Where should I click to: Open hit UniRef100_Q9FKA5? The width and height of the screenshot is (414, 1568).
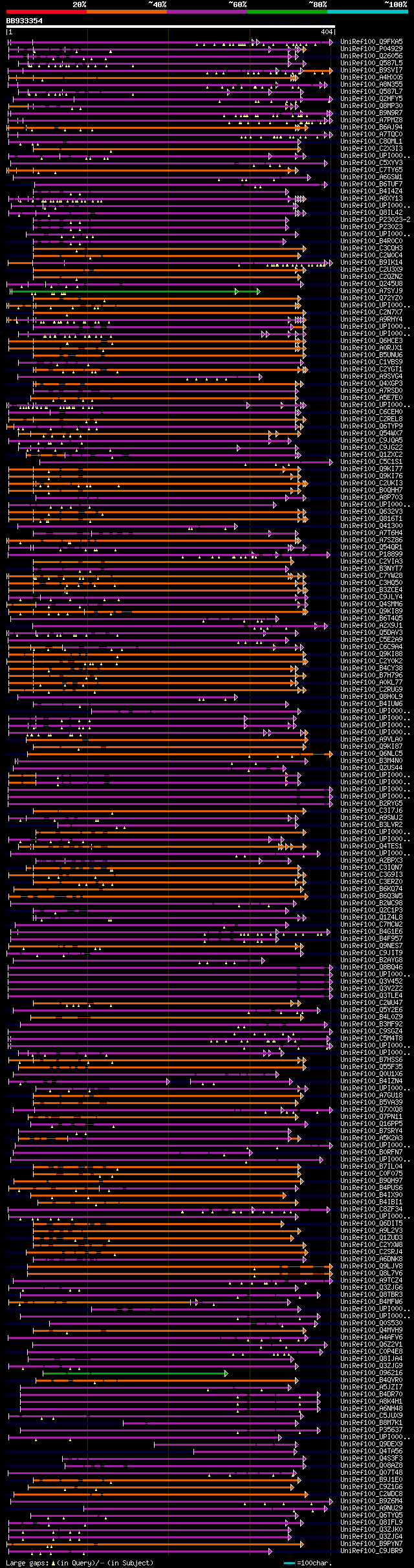point(371,41)
